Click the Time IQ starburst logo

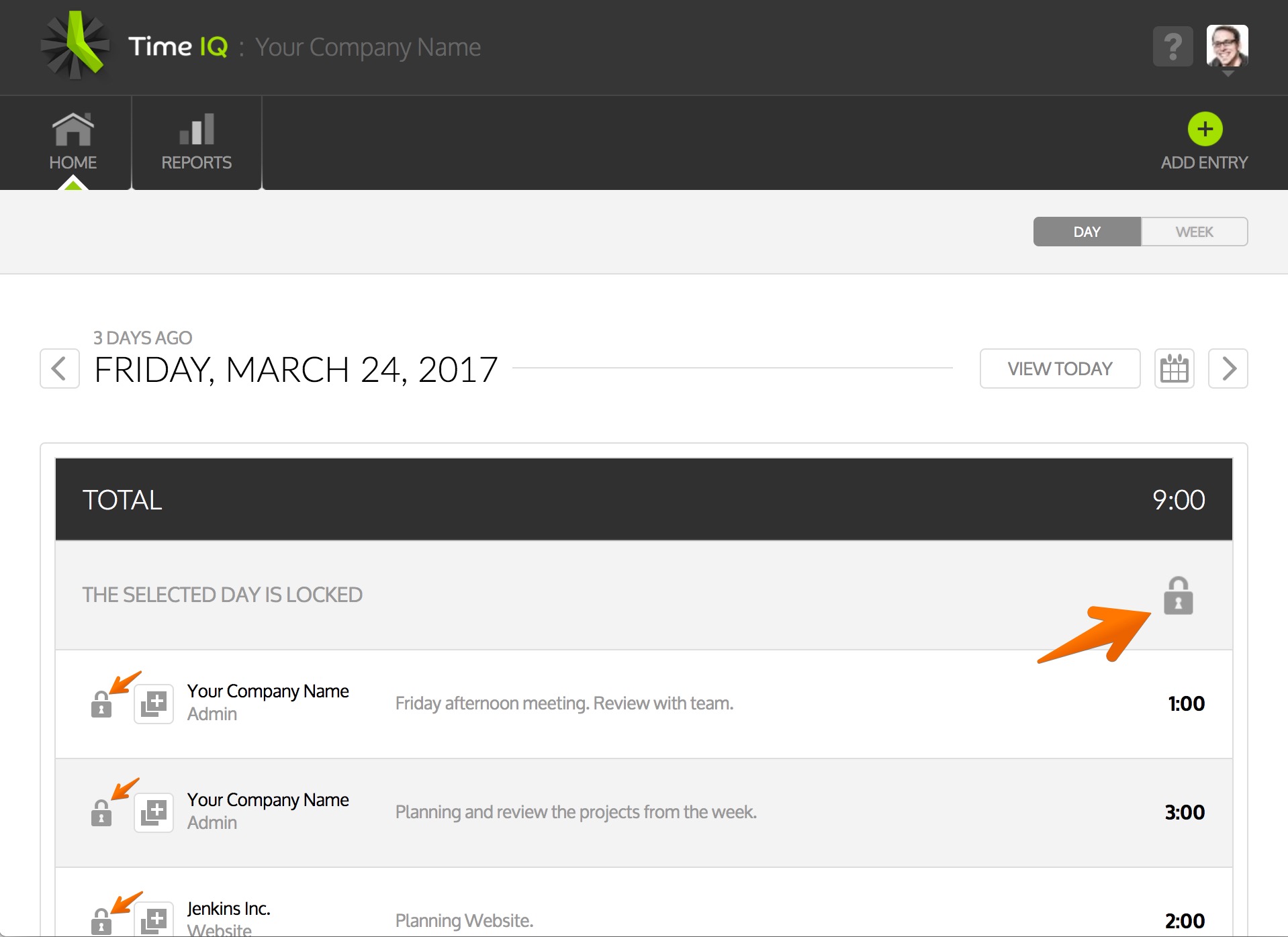click(75, 46)
